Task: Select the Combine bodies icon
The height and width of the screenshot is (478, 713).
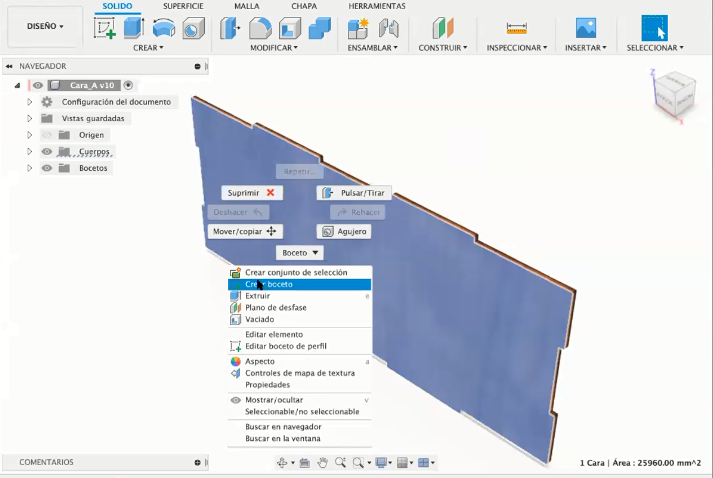Action: [320, 28]
